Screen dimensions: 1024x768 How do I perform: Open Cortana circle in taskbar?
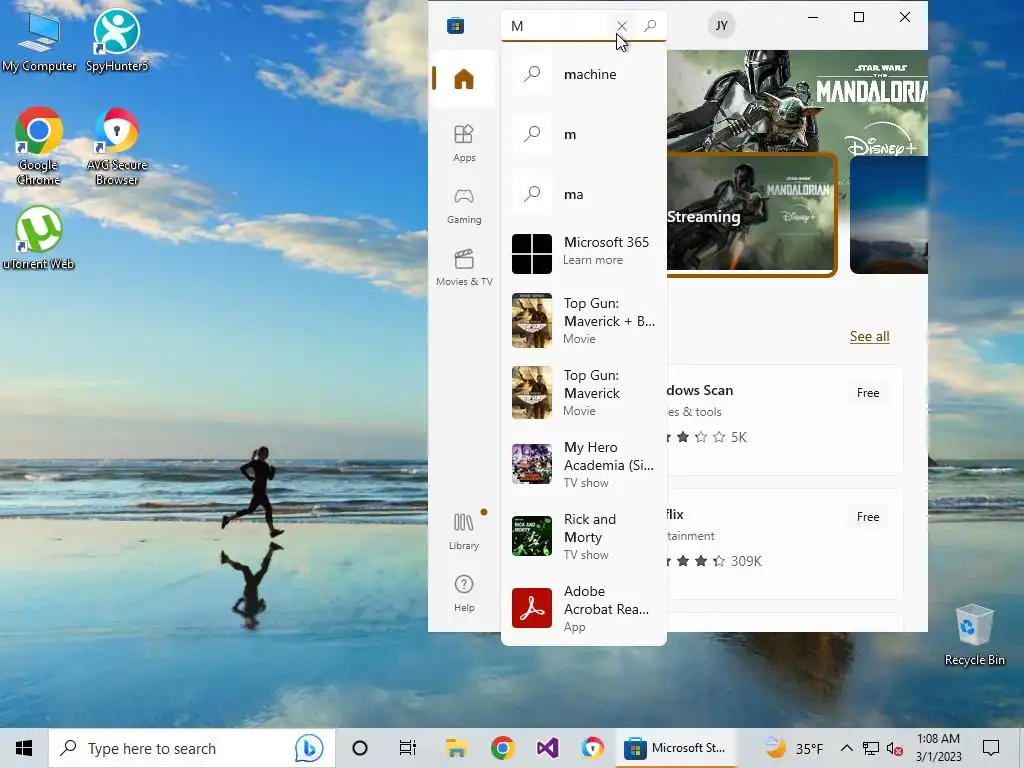360,748
